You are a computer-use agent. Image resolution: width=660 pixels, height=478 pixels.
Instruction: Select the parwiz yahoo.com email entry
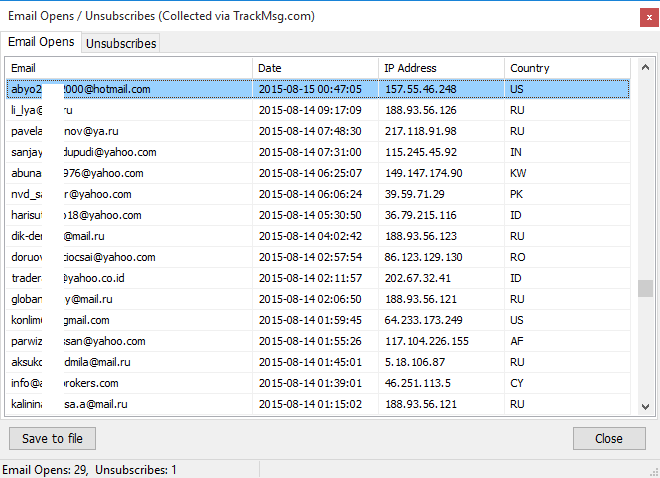pyautogui.click(x=78, y=341)
